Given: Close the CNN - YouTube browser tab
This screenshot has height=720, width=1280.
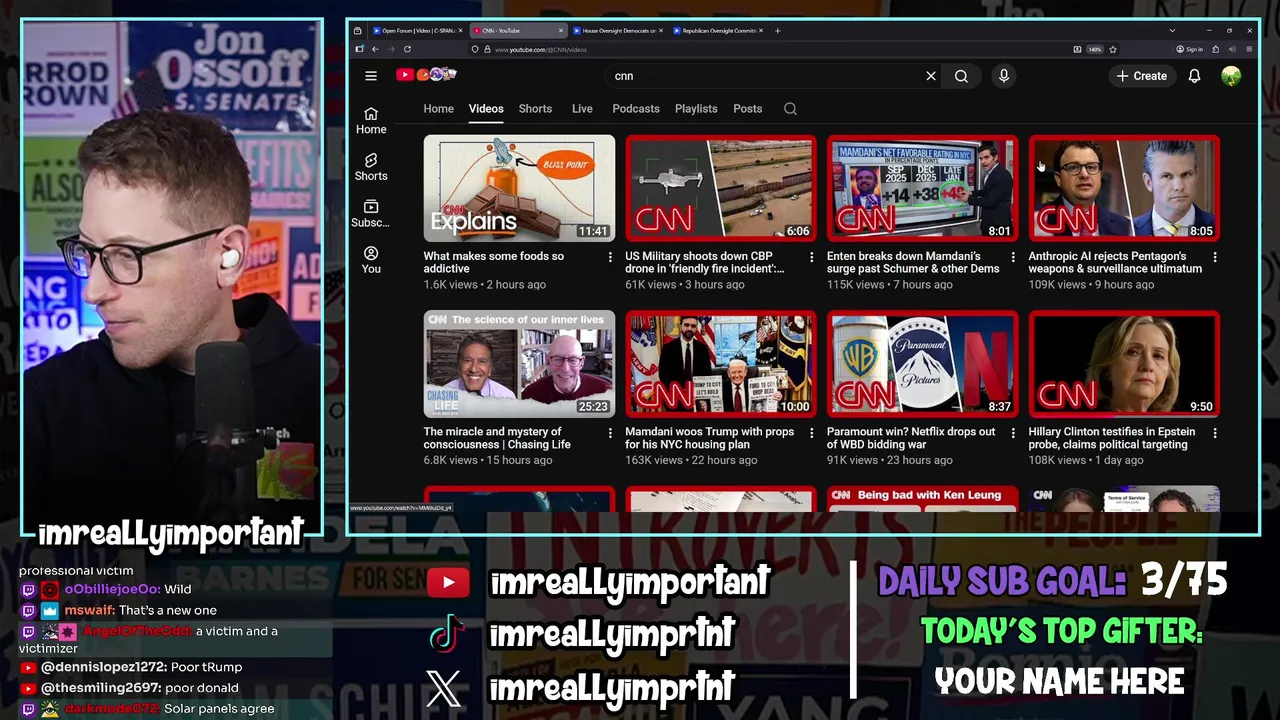Looking at the screenshot, I should pyautogui.click(x=561, y=31).
